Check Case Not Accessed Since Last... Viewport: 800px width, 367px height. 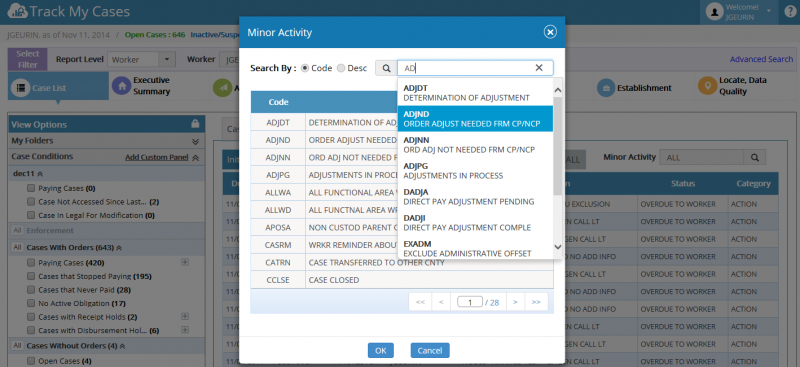click(x=31, y=202)
